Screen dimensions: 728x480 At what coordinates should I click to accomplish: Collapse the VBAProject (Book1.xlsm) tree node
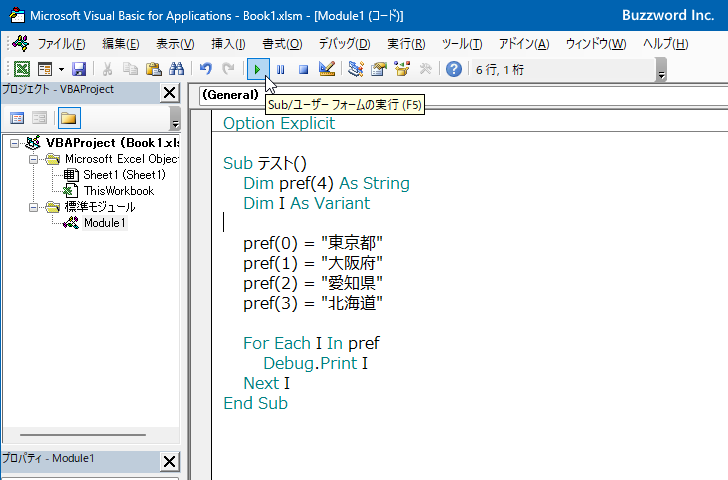click(14, 143)
